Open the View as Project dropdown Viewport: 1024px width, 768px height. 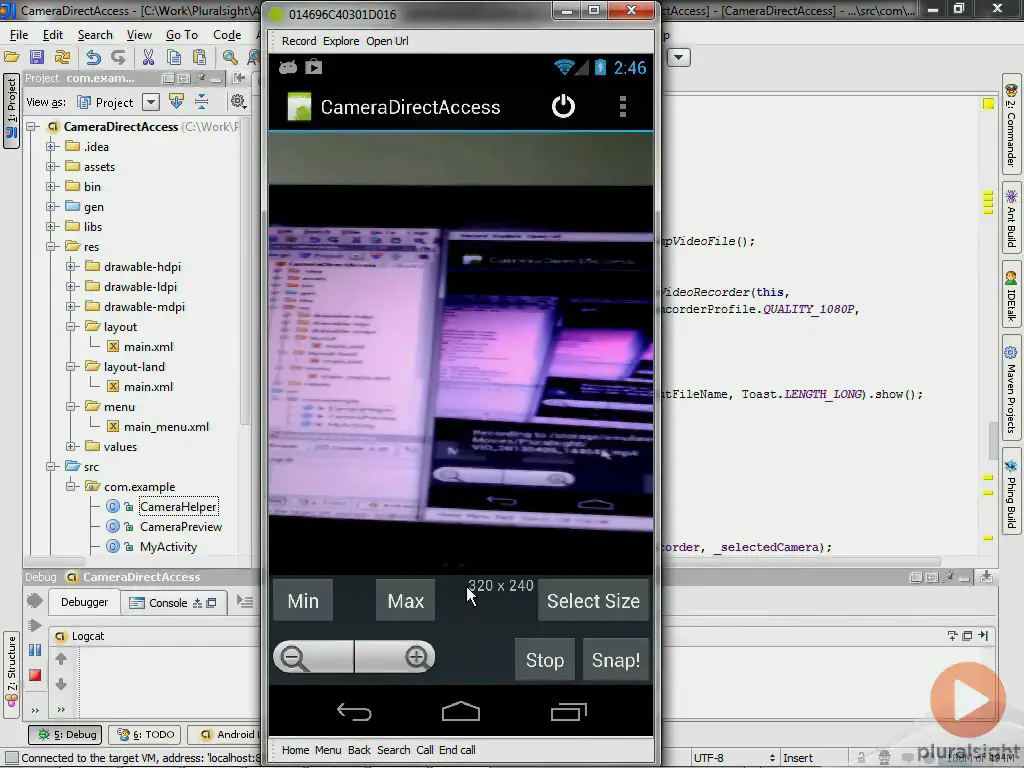[150, 102]
